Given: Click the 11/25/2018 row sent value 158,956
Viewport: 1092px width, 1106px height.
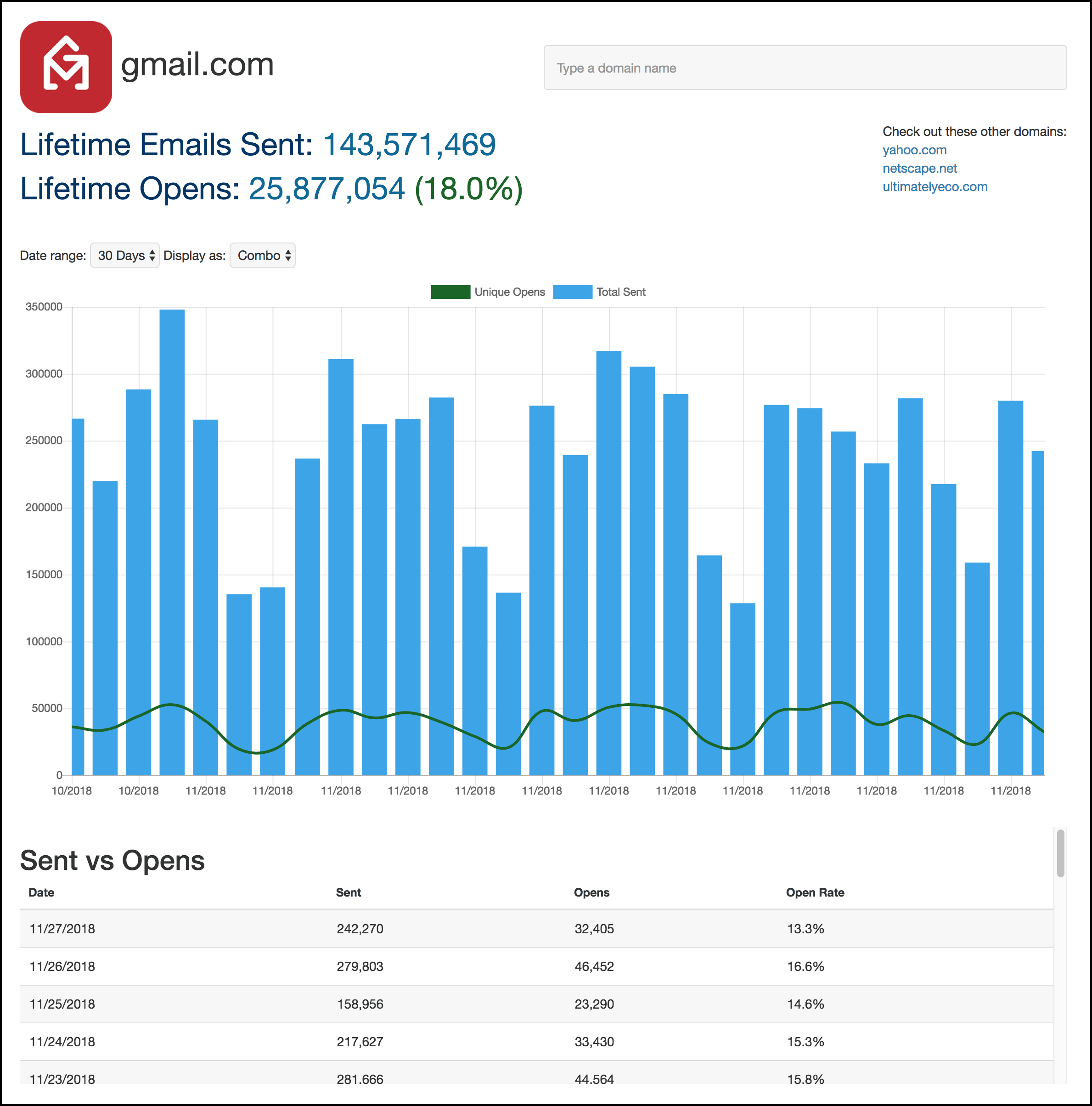Looking at the screenshot, I should pos(360,1004).
